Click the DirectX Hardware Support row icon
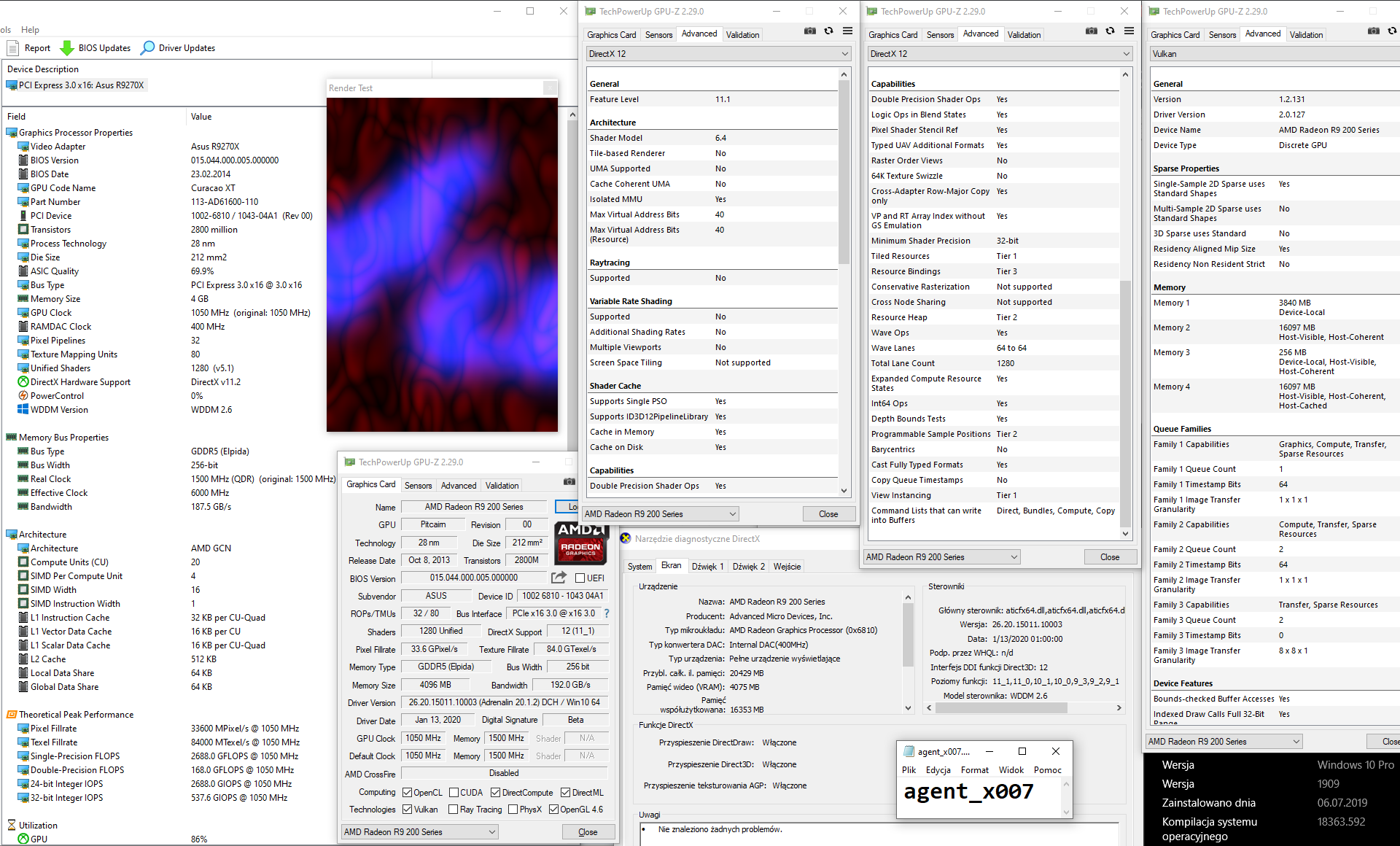This screenshot has height=846, width=1400. click(23, 382)
